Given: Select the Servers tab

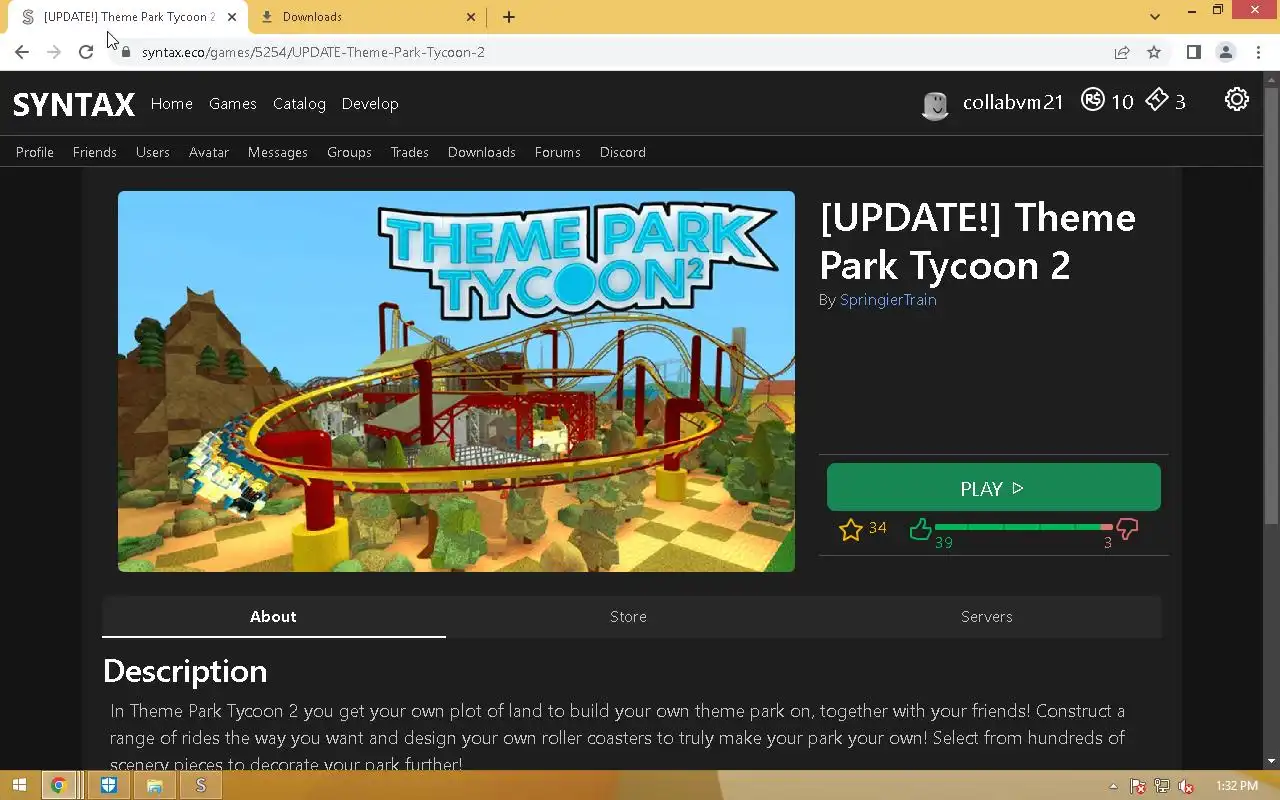Looking at the screenshot, I should pos(987,617).
